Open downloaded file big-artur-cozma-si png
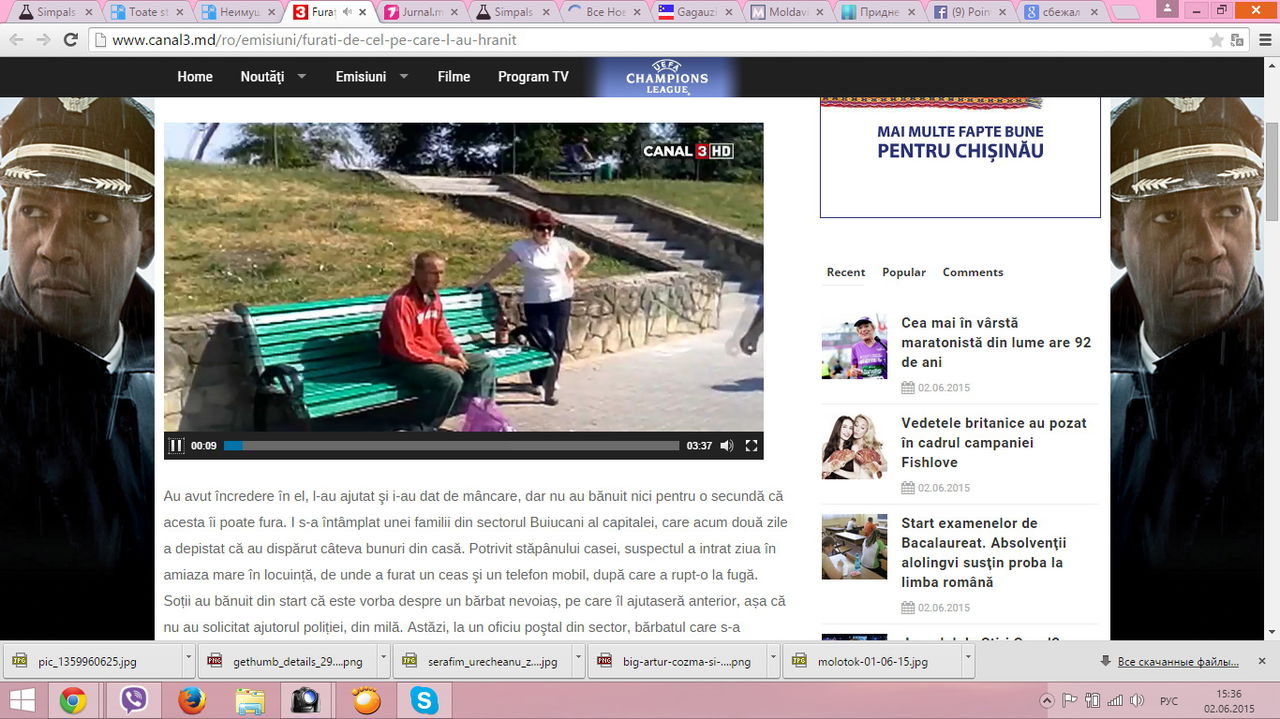1280x719 pixels. click(675, 661)
